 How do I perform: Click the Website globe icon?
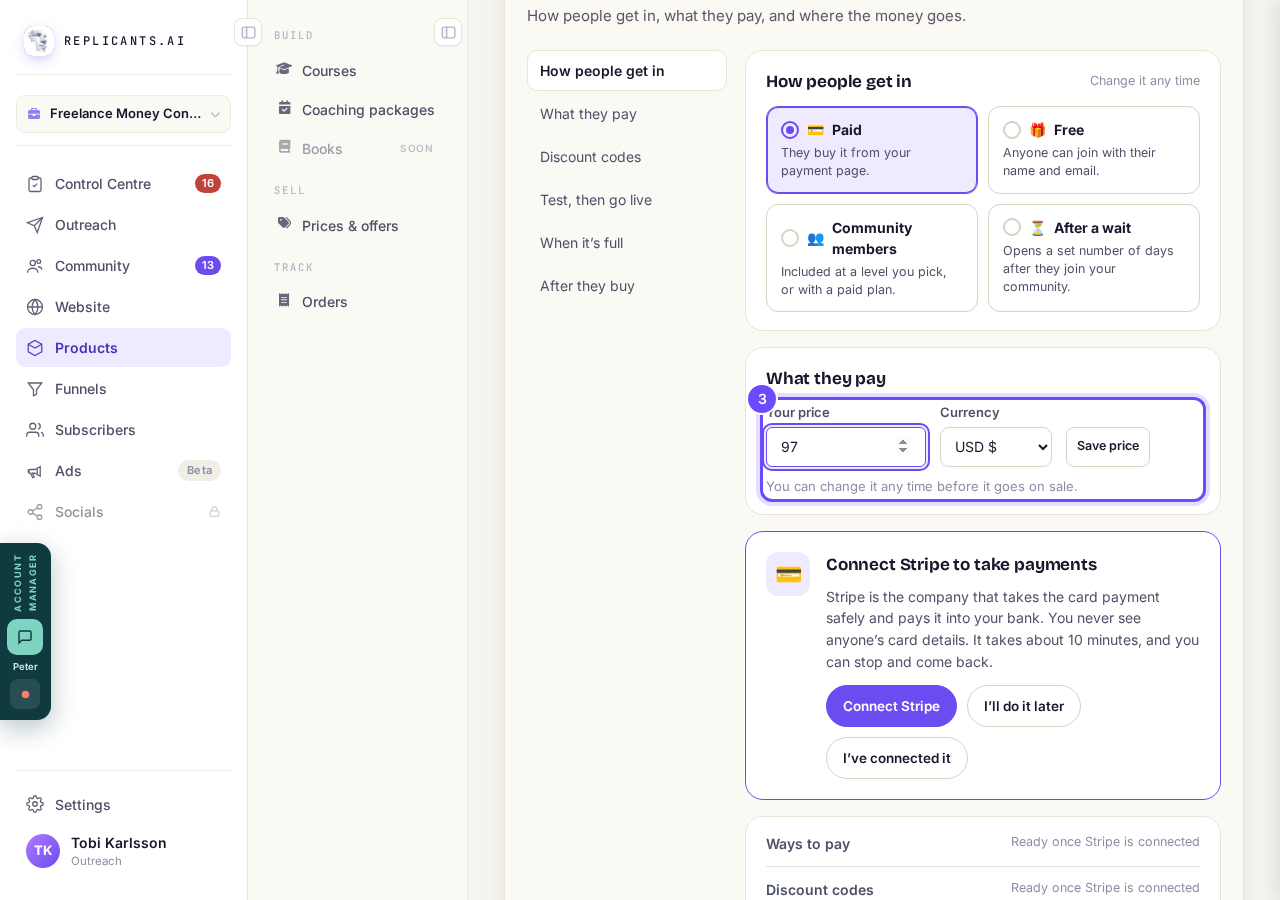click(x=35, y=307)
